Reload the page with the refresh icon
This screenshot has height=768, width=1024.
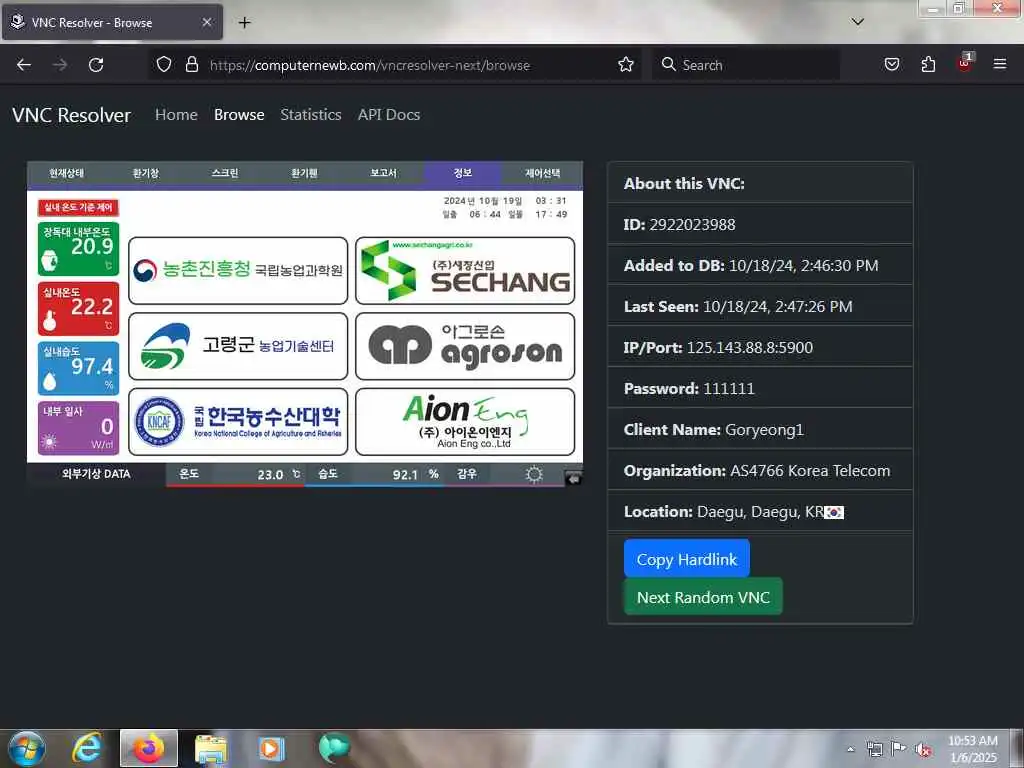click(x=96, y=65)
